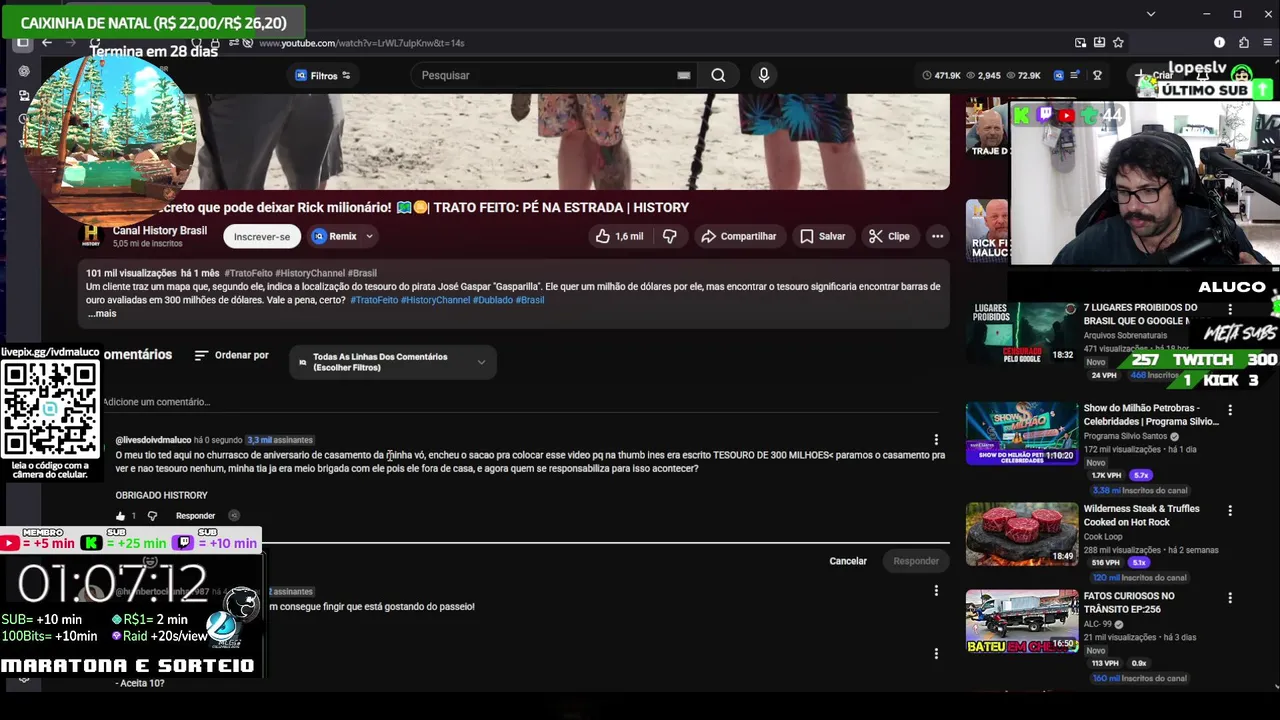Click the small icon next to comment's Responder
Image resolution: width=1280 pixels, height=720 pixels.
tap(234, 516)
